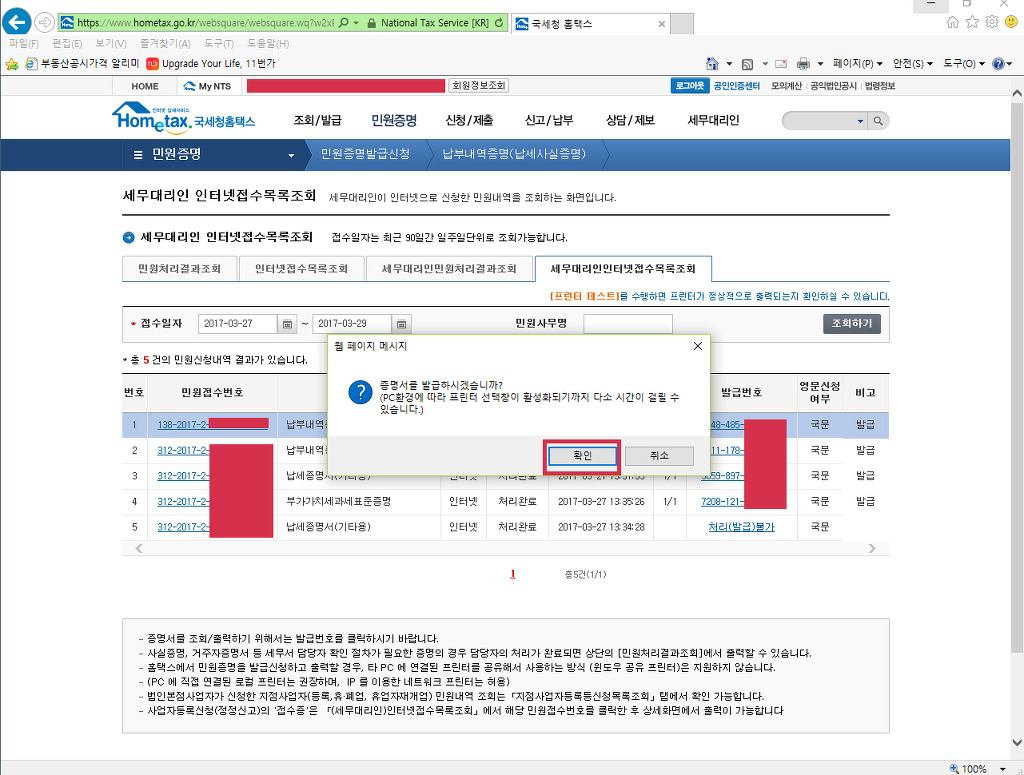Confirm the dialog with 확인 button
Screen dimensions: 1024x775
(x=582, y=456)
